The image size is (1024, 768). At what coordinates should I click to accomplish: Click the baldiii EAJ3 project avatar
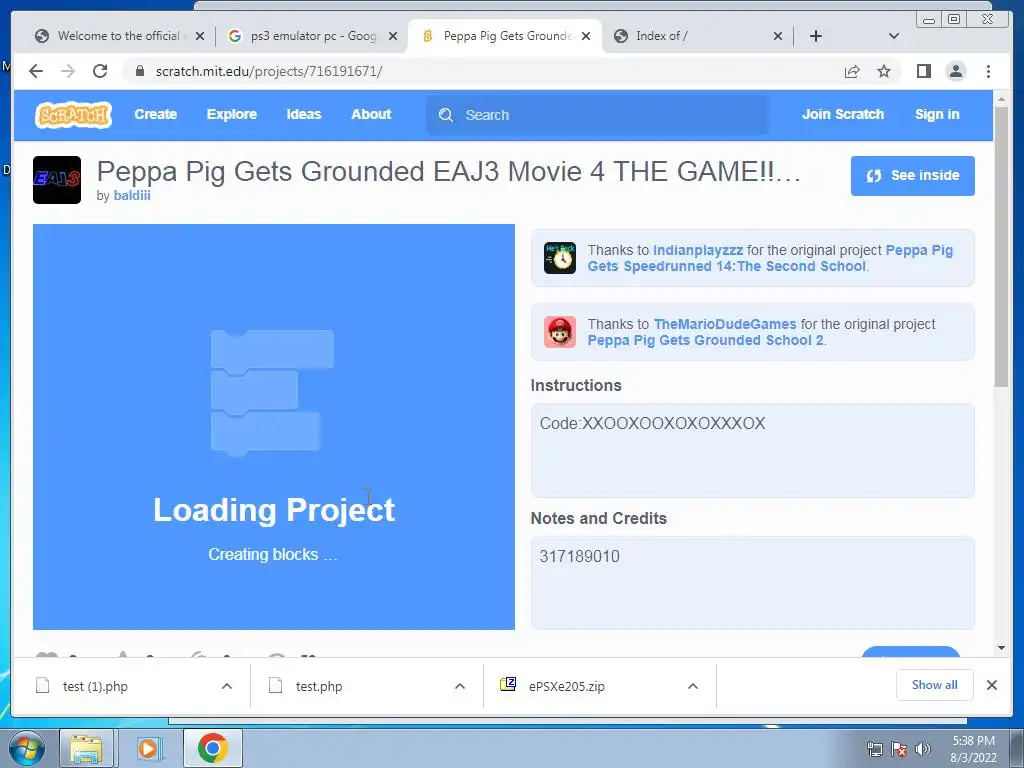[x=57, y=180]
